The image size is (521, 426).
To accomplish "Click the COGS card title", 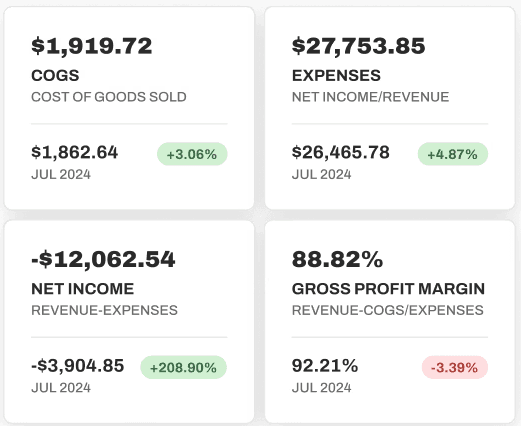I will click(55, 75).
